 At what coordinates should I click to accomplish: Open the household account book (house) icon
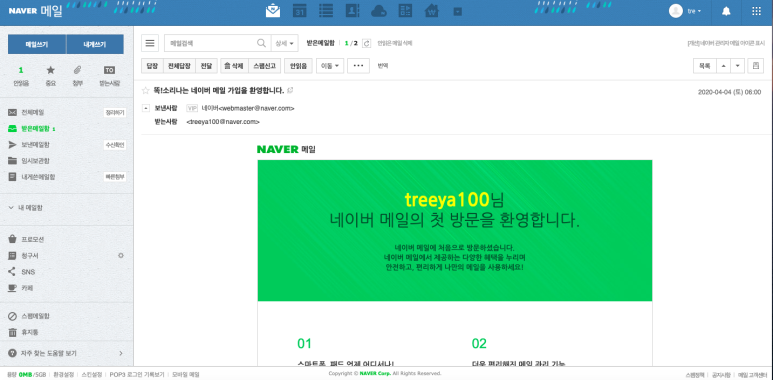coord(432,11)
